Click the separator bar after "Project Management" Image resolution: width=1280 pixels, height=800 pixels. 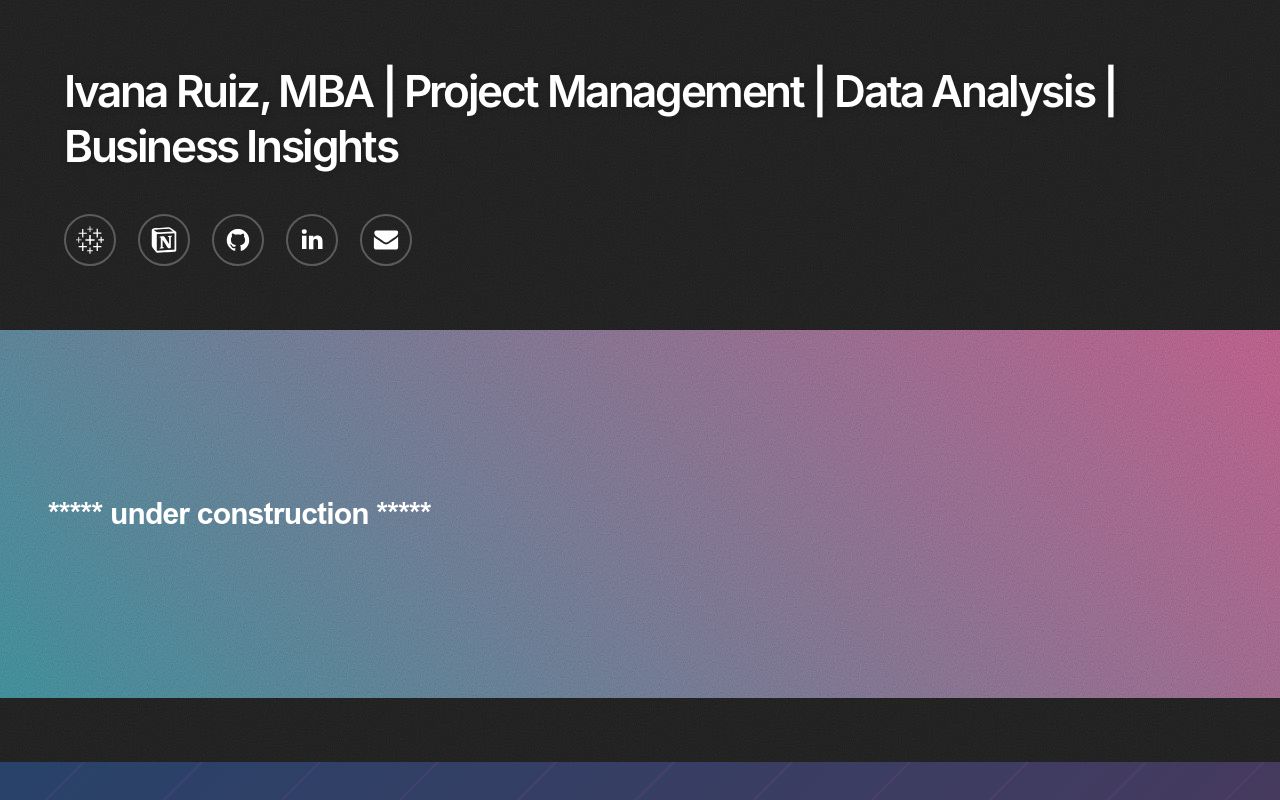click(819, 92)
